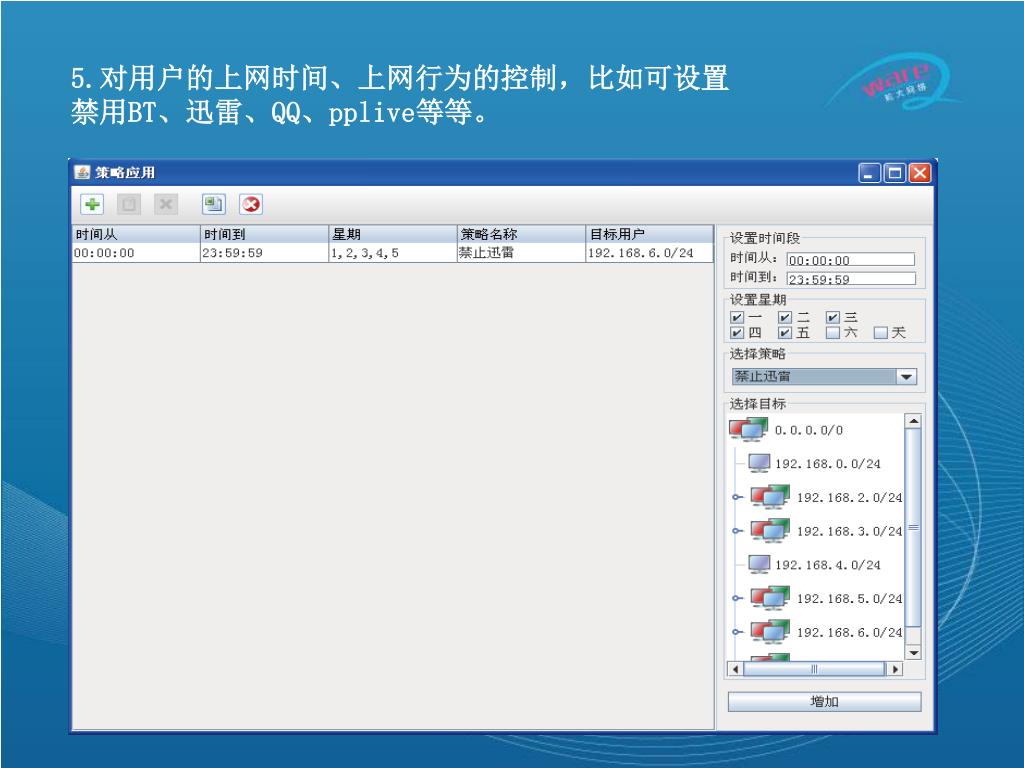Check the 天 (Sunday) checkbox
This screenshot has height=768, width=1024.
pos(880,333)
